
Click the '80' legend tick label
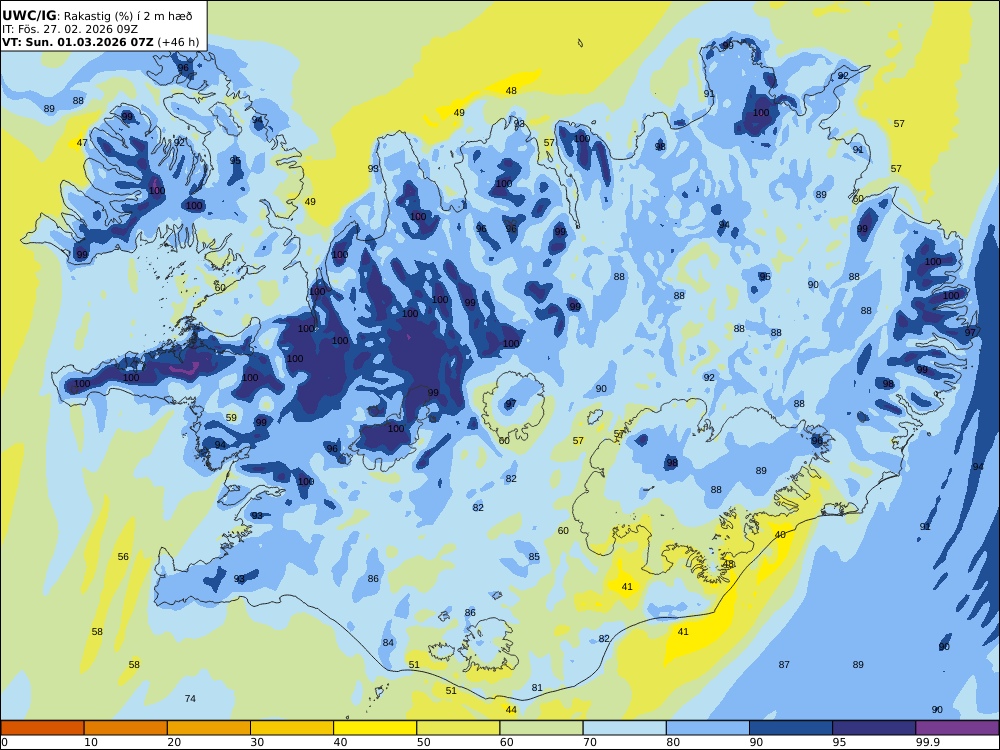click(673, 742)
